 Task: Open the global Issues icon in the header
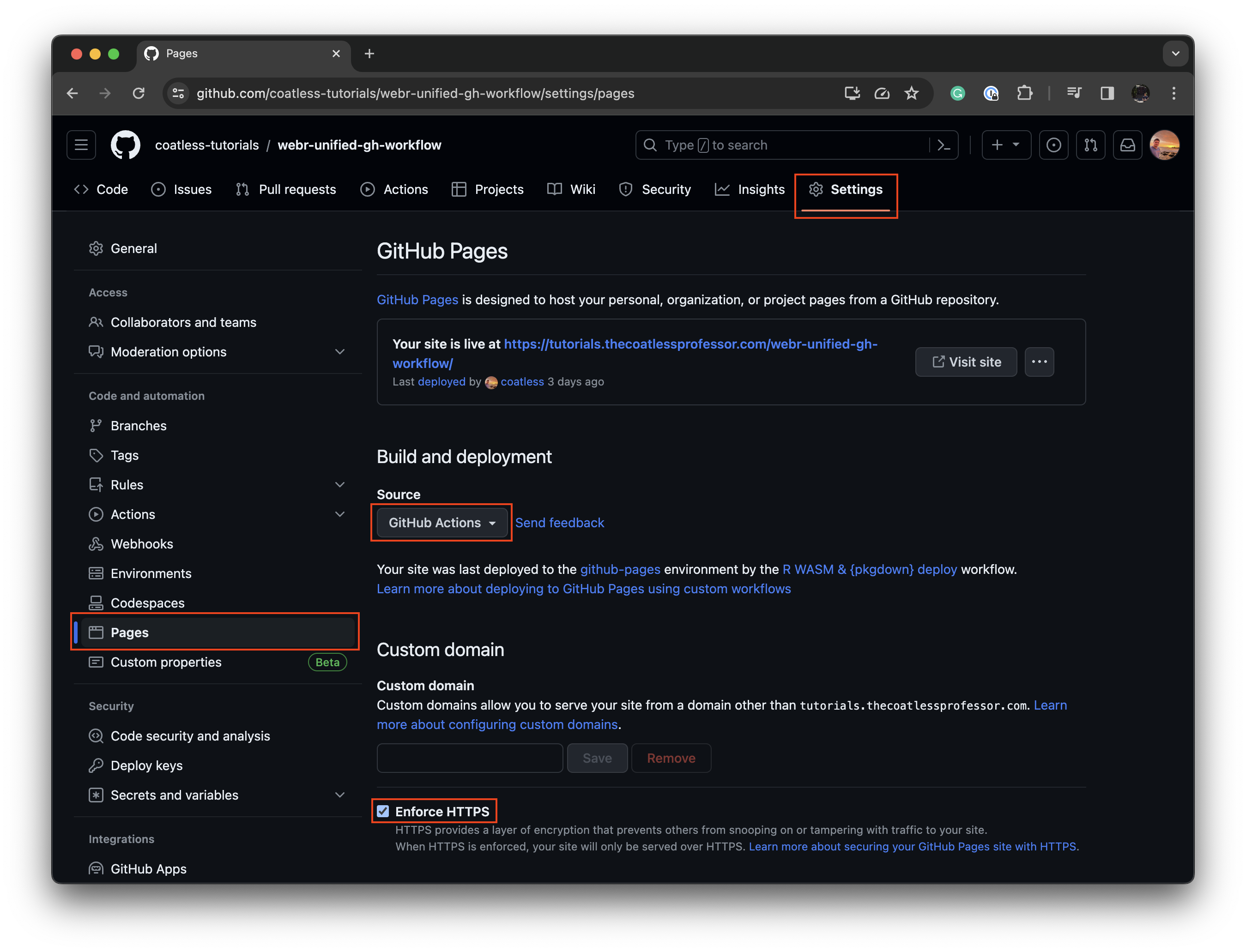pyautogui.click(x=1053, y=145)
